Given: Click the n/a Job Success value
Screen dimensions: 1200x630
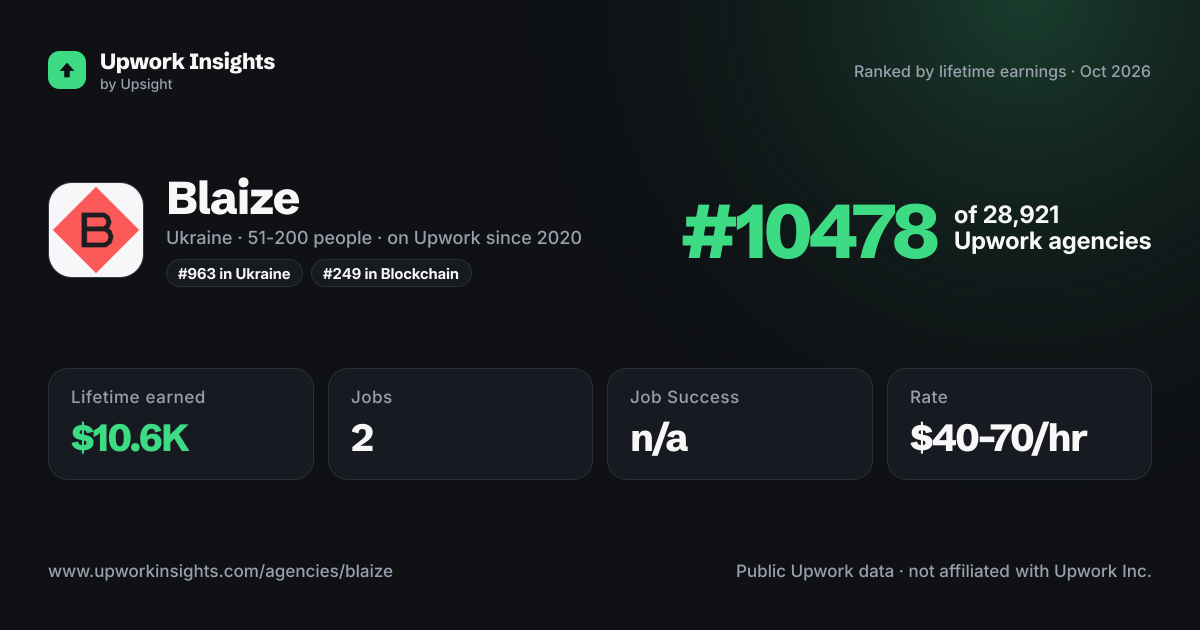Looking at the screenshot, I should (x=659, y=437).
